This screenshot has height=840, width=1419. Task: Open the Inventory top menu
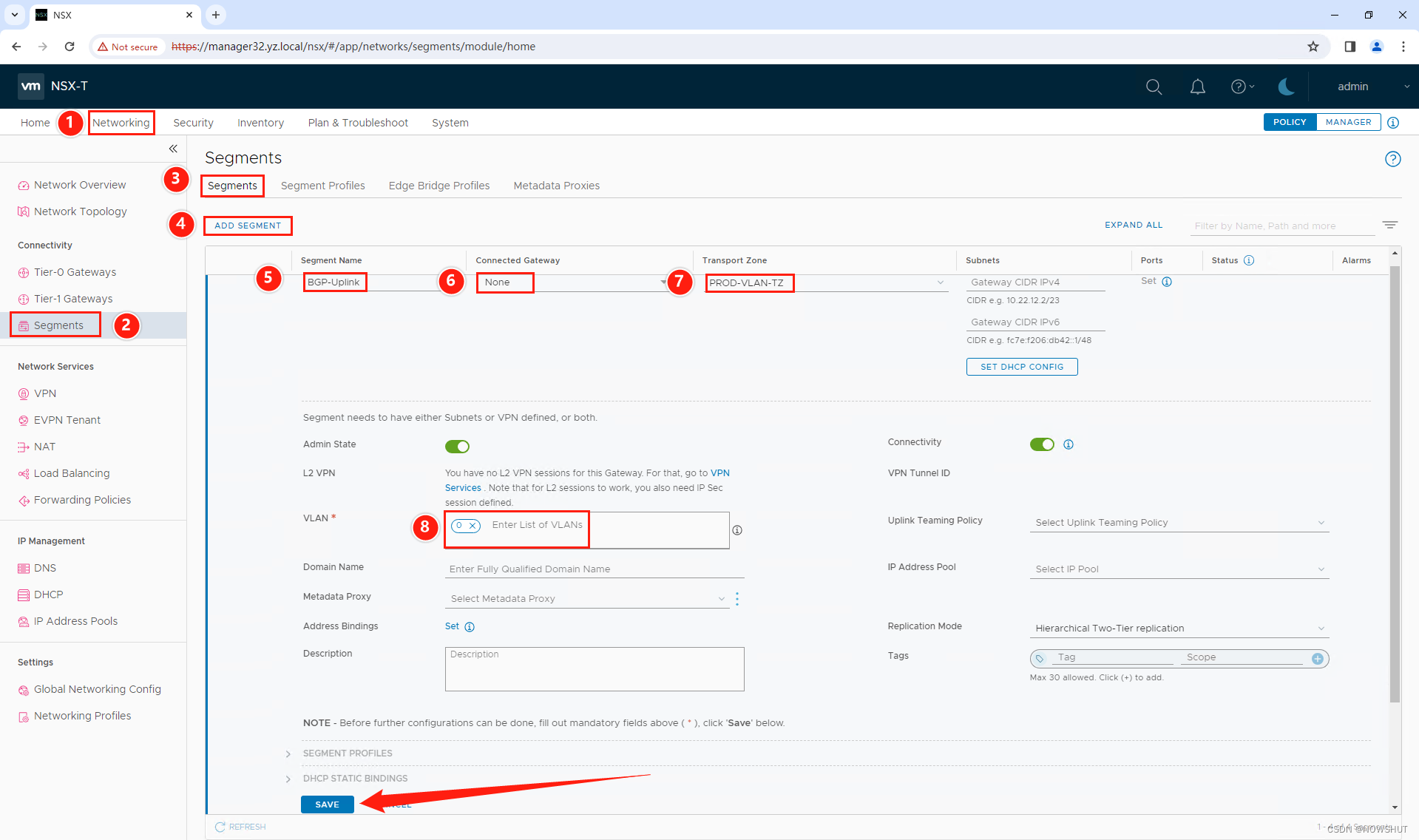260,123
